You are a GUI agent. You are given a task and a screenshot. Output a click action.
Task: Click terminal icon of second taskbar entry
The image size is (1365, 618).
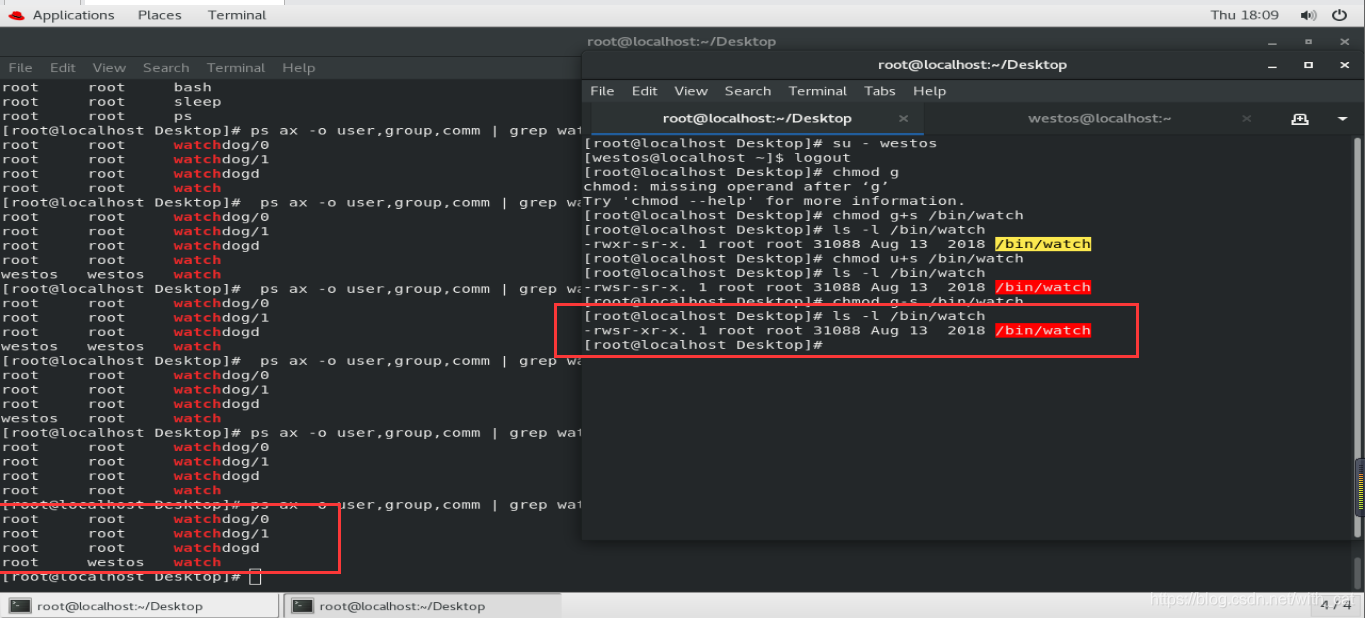(304, 606)
